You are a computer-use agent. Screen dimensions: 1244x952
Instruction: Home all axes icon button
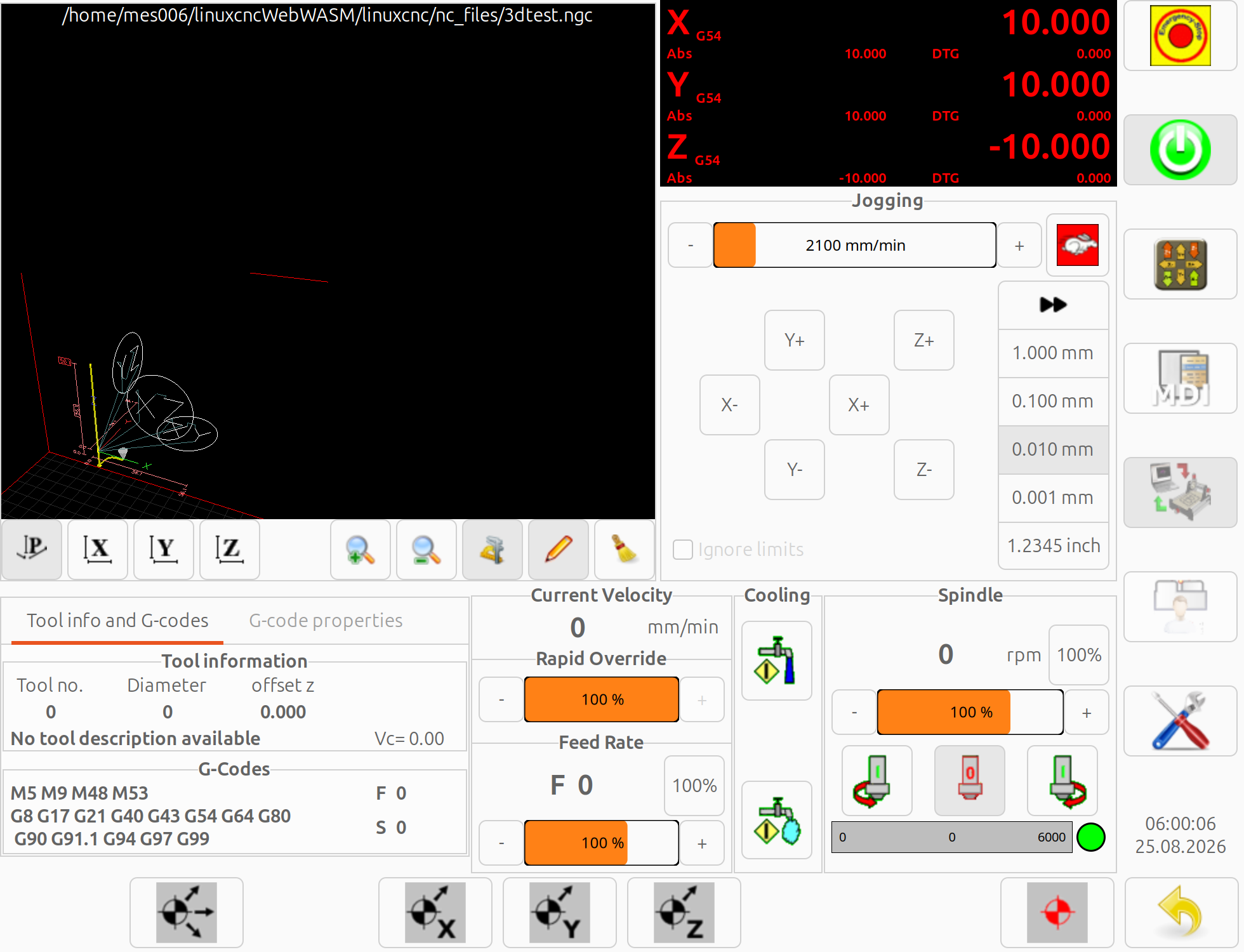(x=187, y=913)
